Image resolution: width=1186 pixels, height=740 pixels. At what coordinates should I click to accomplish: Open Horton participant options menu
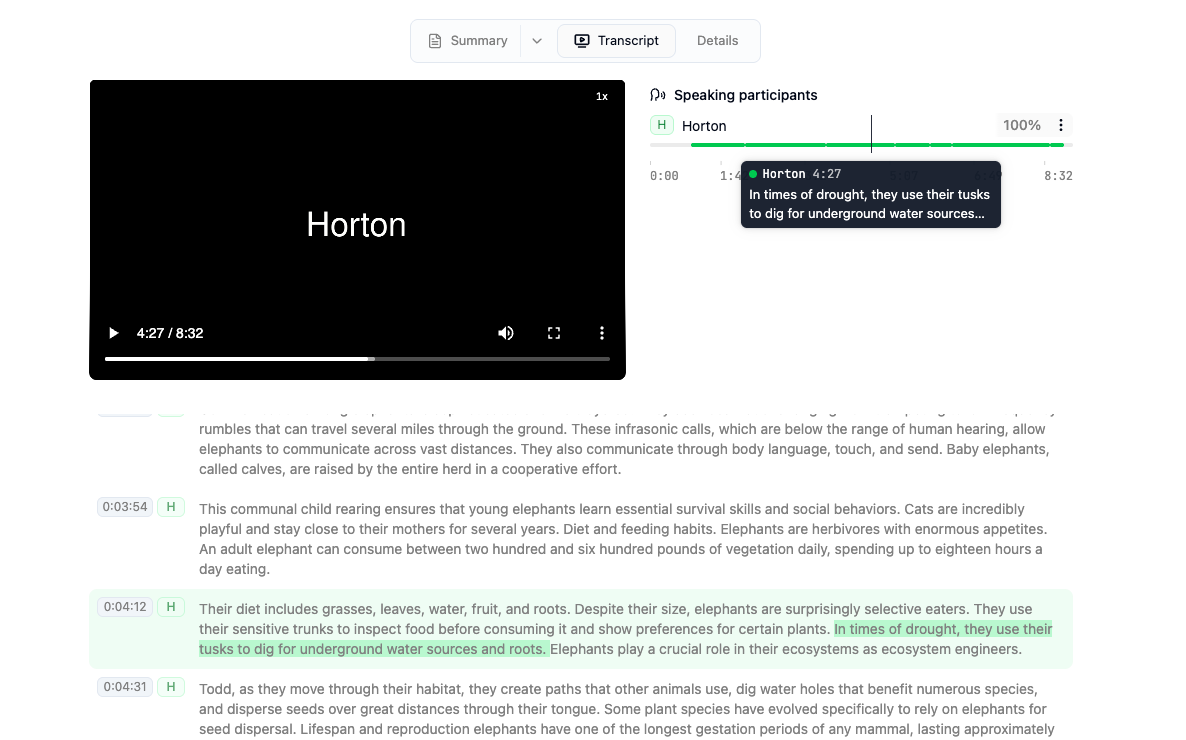tap(1060, 126)
